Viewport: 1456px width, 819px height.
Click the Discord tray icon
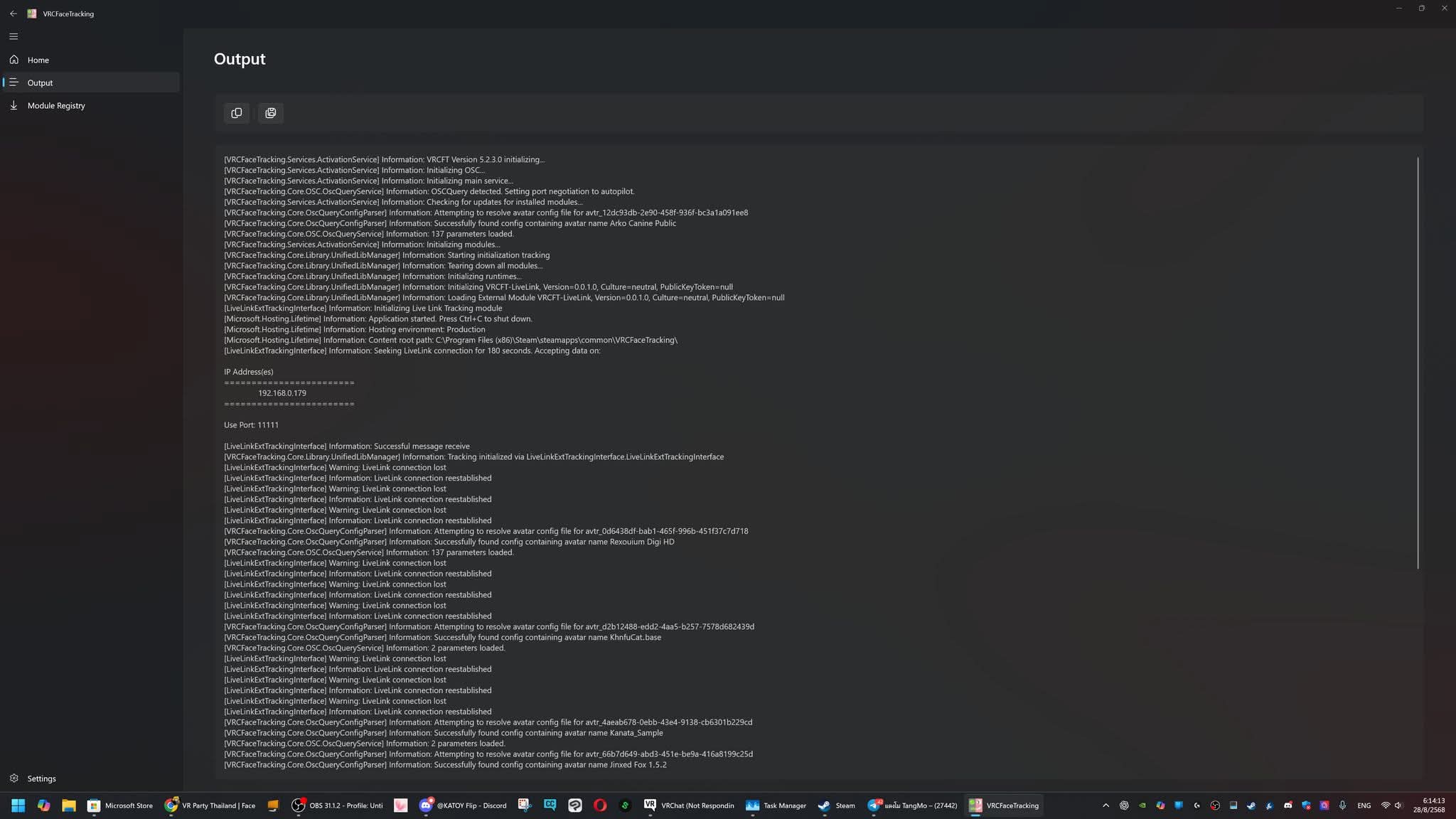click(1288, 805)
